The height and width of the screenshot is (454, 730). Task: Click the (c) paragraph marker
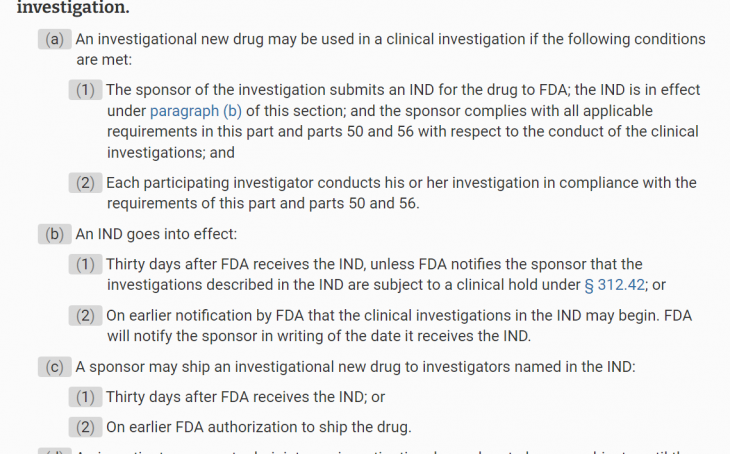pyautogui.click(x=54, y=367)
